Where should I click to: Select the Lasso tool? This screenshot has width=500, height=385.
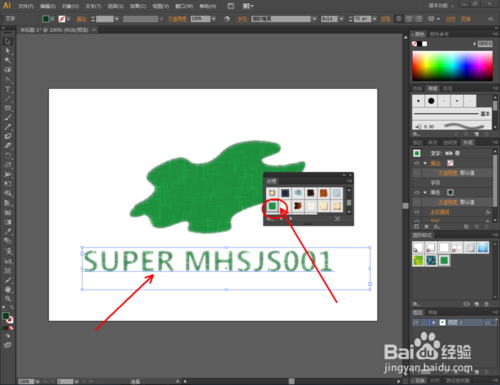pyautogui.click(x=8, y=70)
